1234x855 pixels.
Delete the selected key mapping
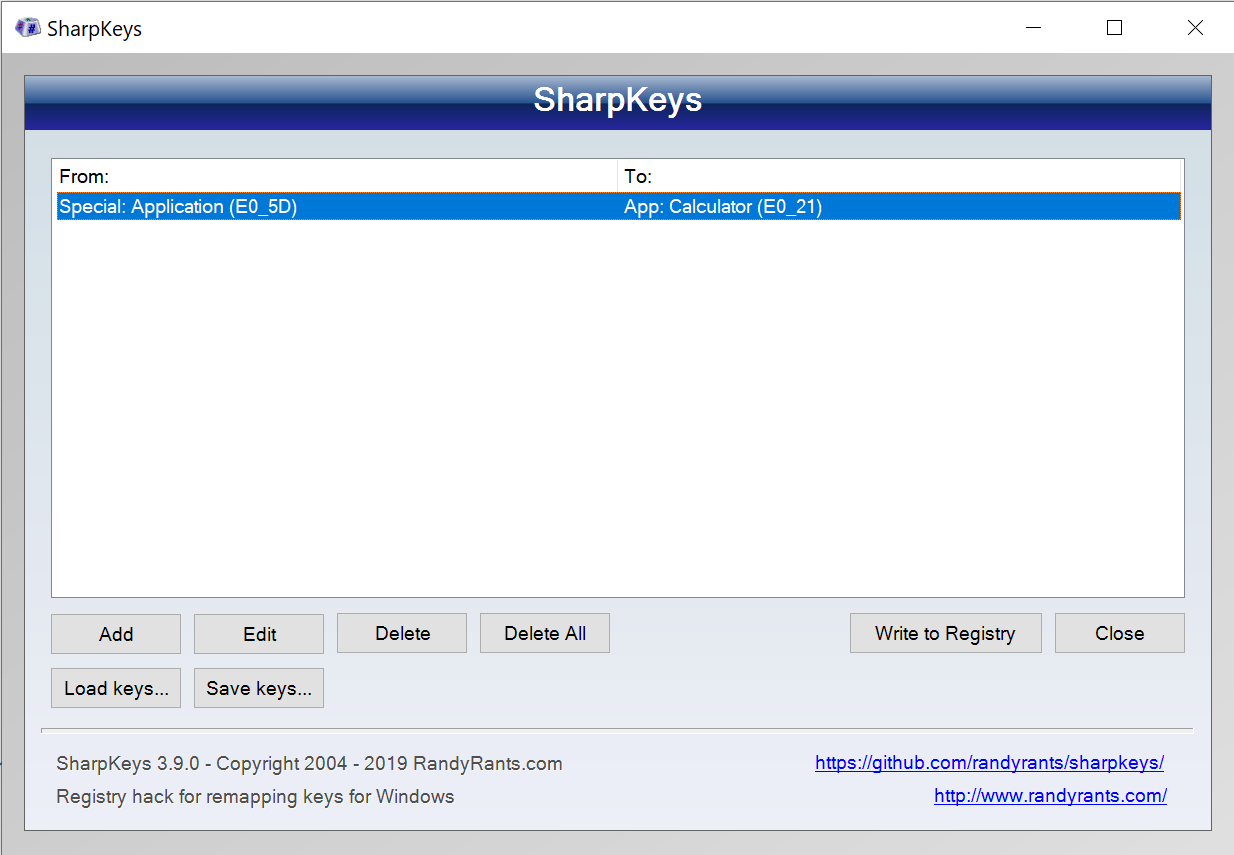401,633
